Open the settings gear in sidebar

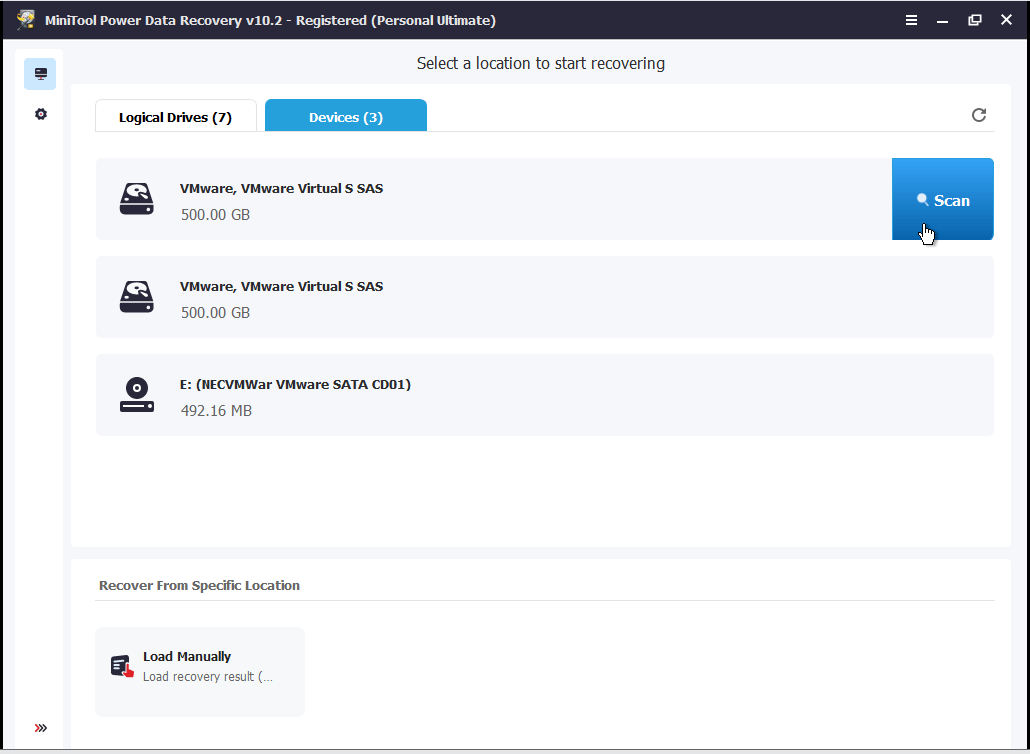pyautogui.click(x=40, y=114)
